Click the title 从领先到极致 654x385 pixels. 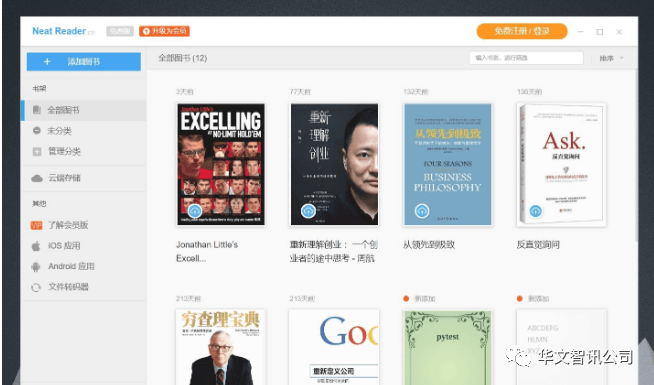429,245
